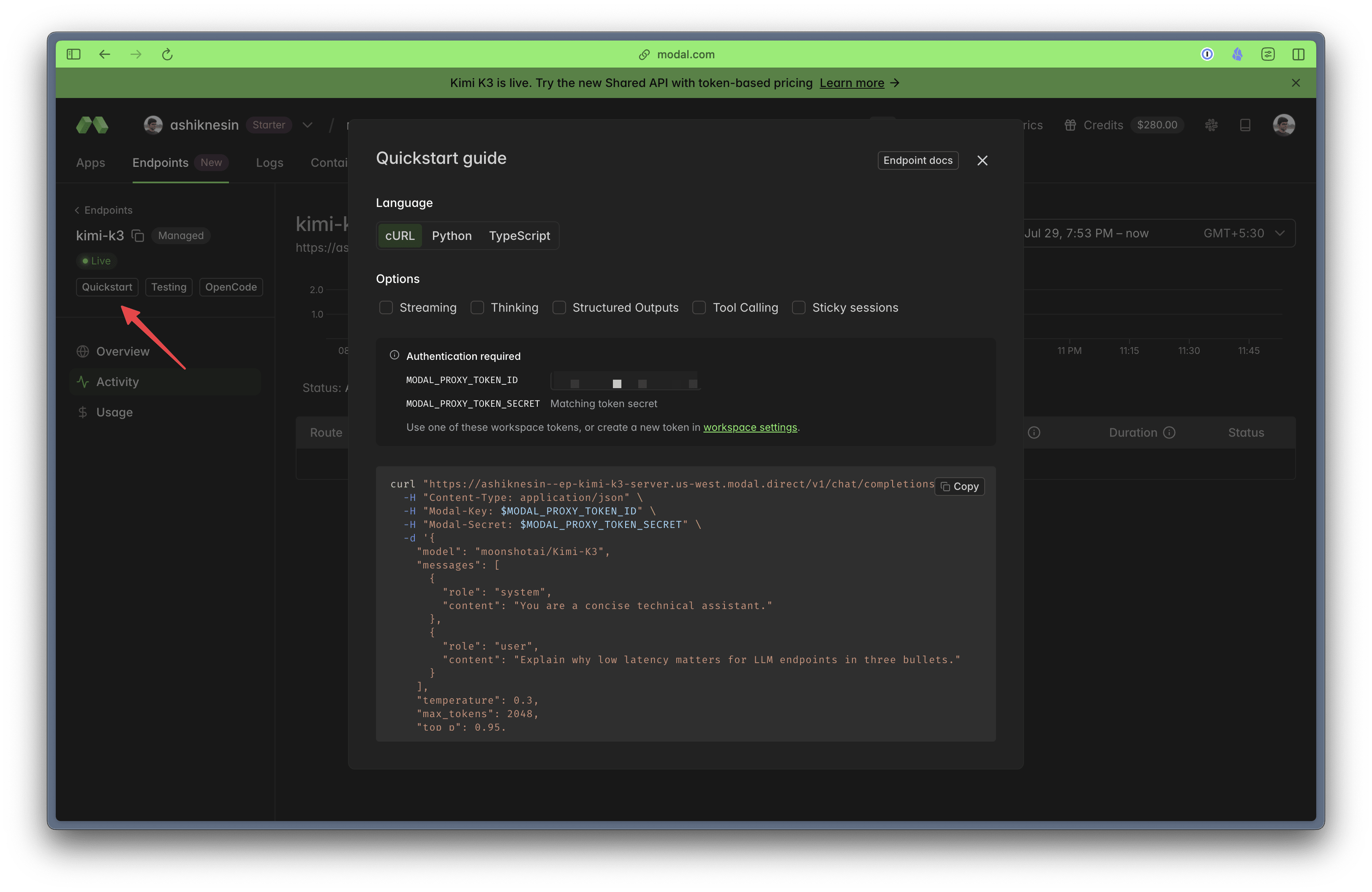Switch to the Logs tab
This screenshot has height=892, width=1372.
[270, 163]
